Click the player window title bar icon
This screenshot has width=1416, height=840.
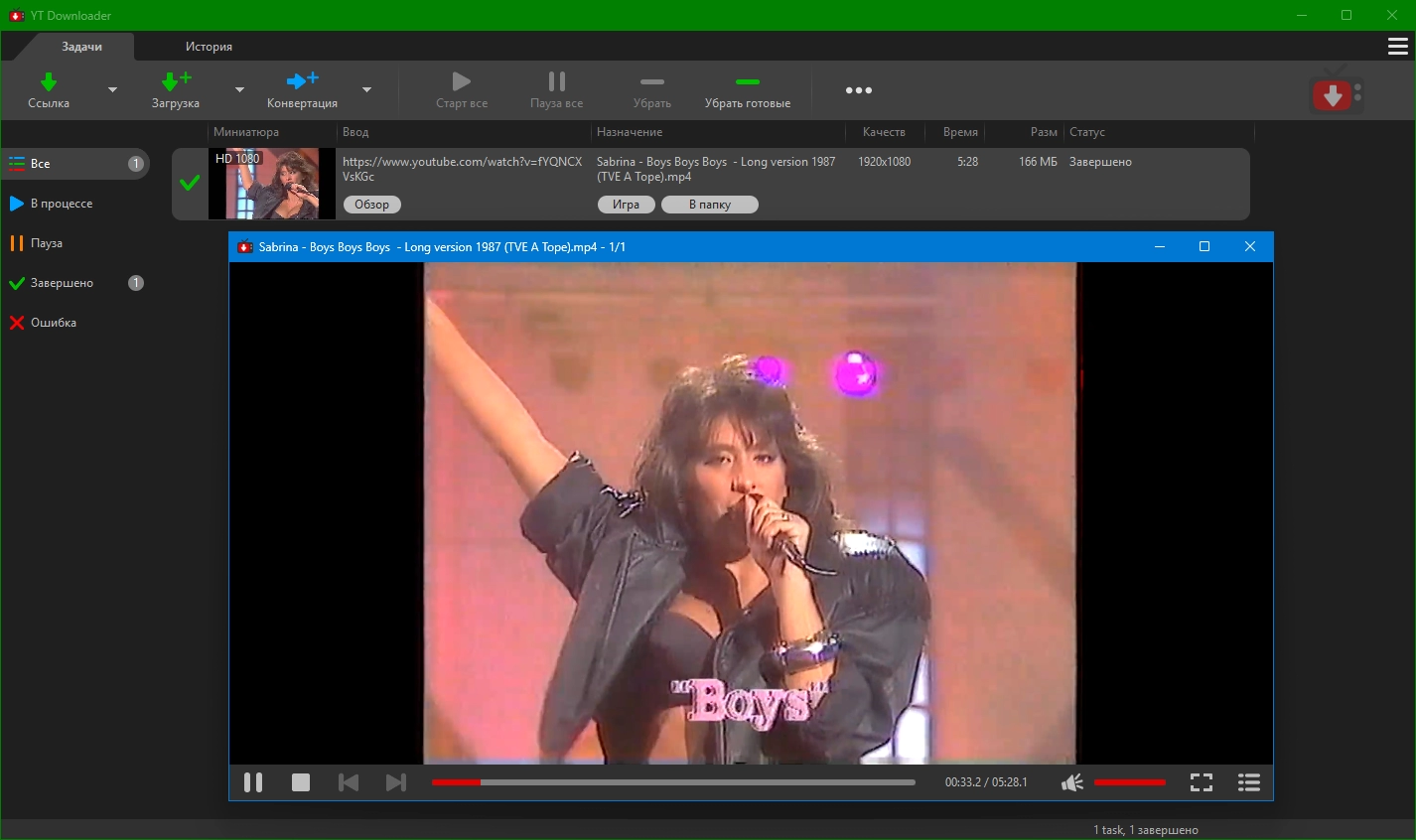[245, 247]
